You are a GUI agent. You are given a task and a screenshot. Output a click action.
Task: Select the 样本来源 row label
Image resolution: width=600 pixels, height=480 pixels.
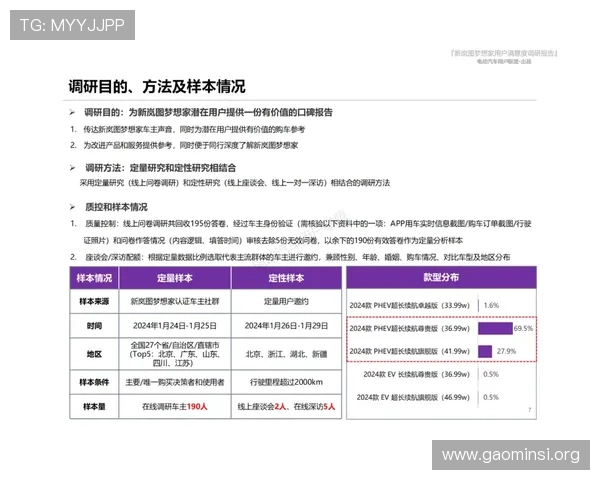(94, 302)
